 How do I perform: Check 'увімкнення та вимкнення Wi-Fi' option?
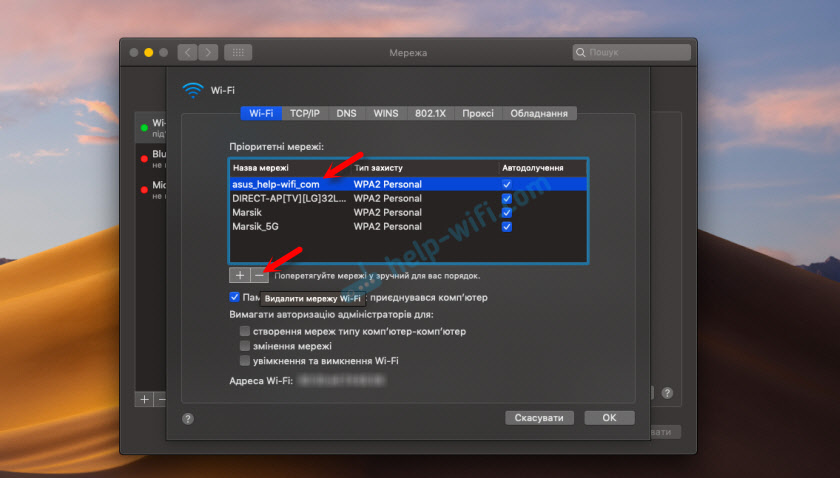245,361
